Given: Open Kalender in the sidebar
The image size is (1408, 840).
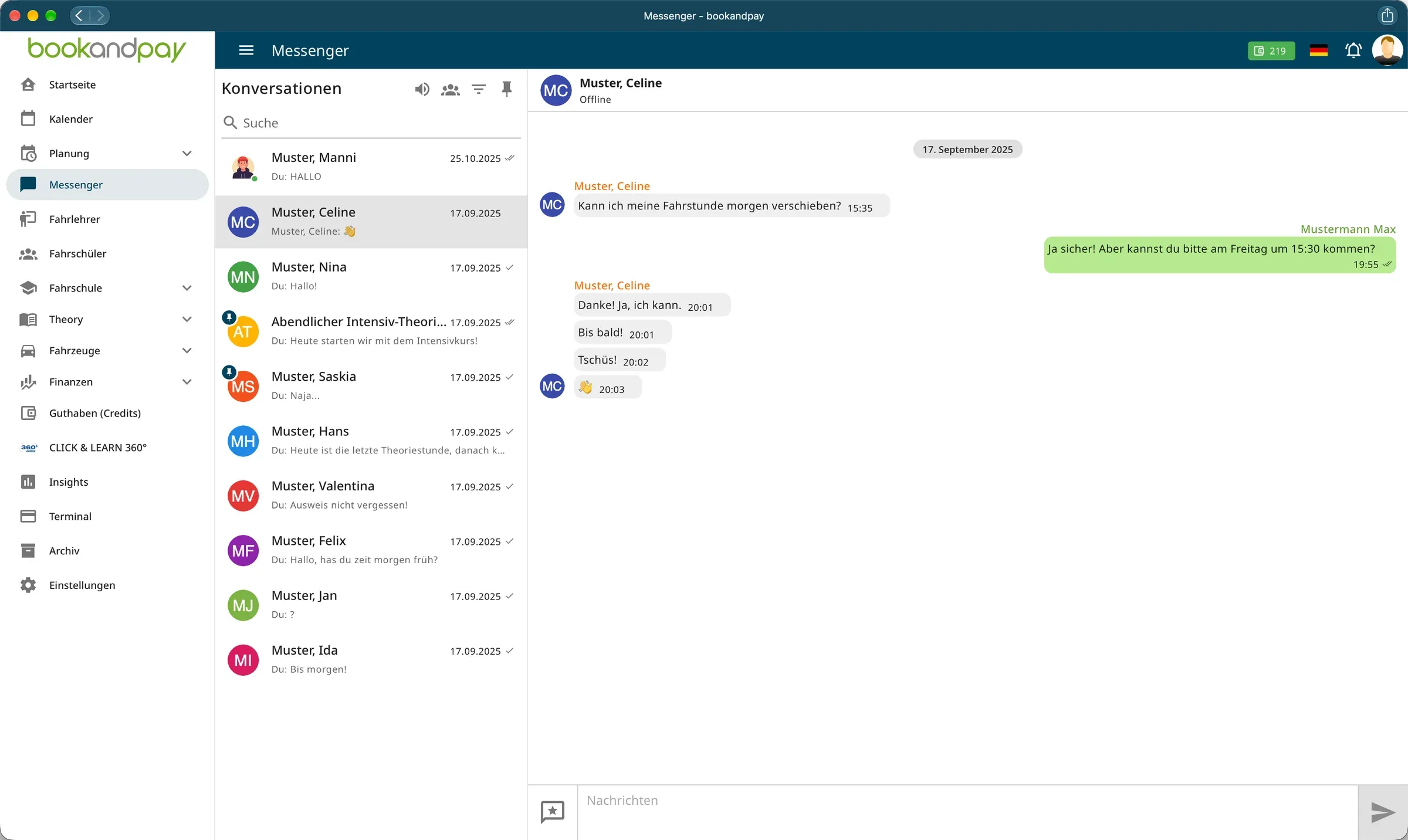Looking at the screenshot, I should tap(107, 119).
